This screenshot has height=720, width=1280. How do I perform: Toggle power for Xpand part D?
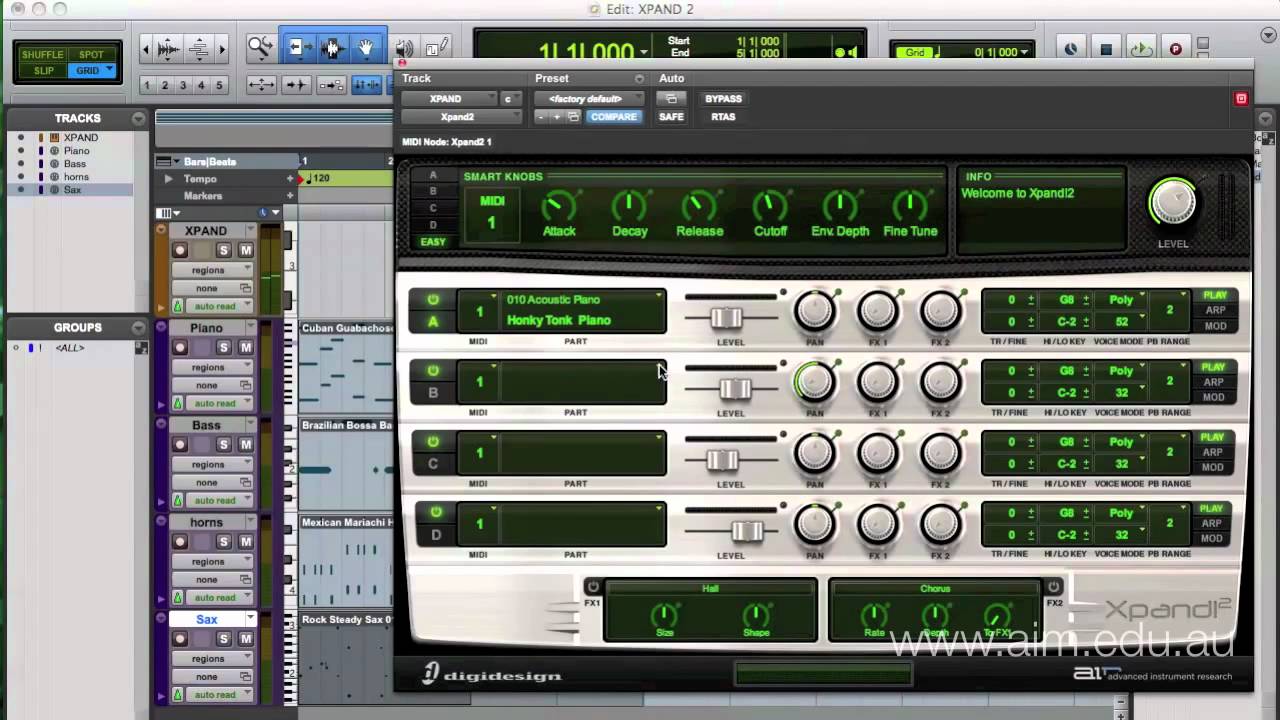click(436, 513)
